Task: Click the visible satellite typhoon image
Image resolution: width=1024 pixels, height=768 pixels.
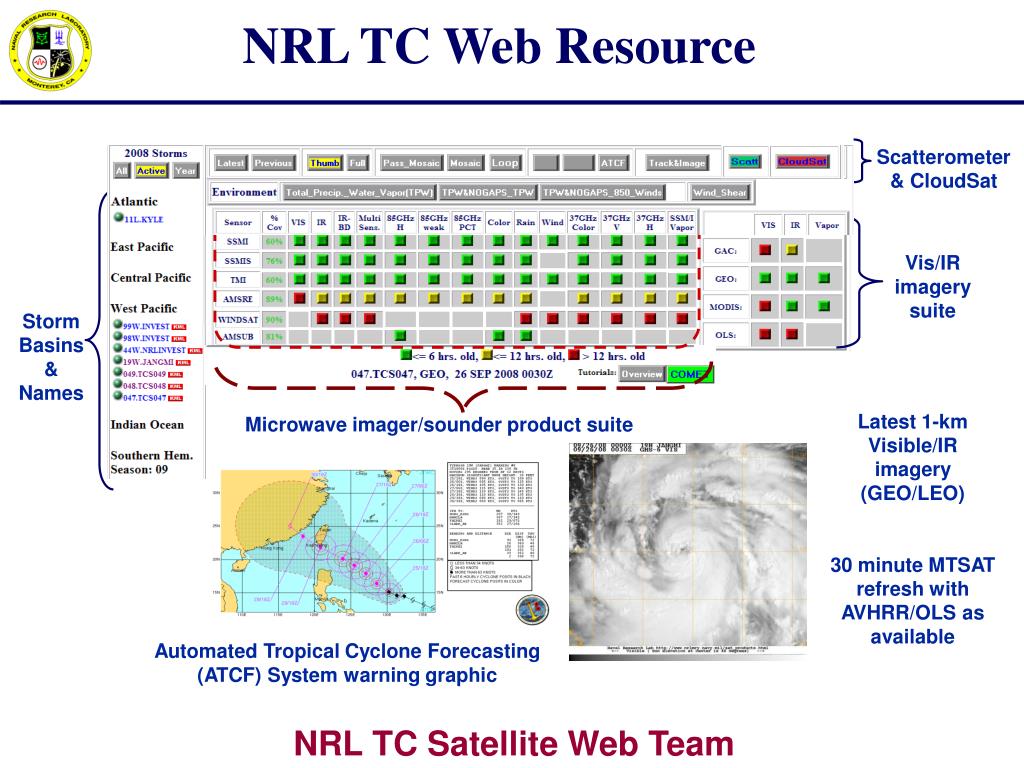Action: [x=688, y=551]
